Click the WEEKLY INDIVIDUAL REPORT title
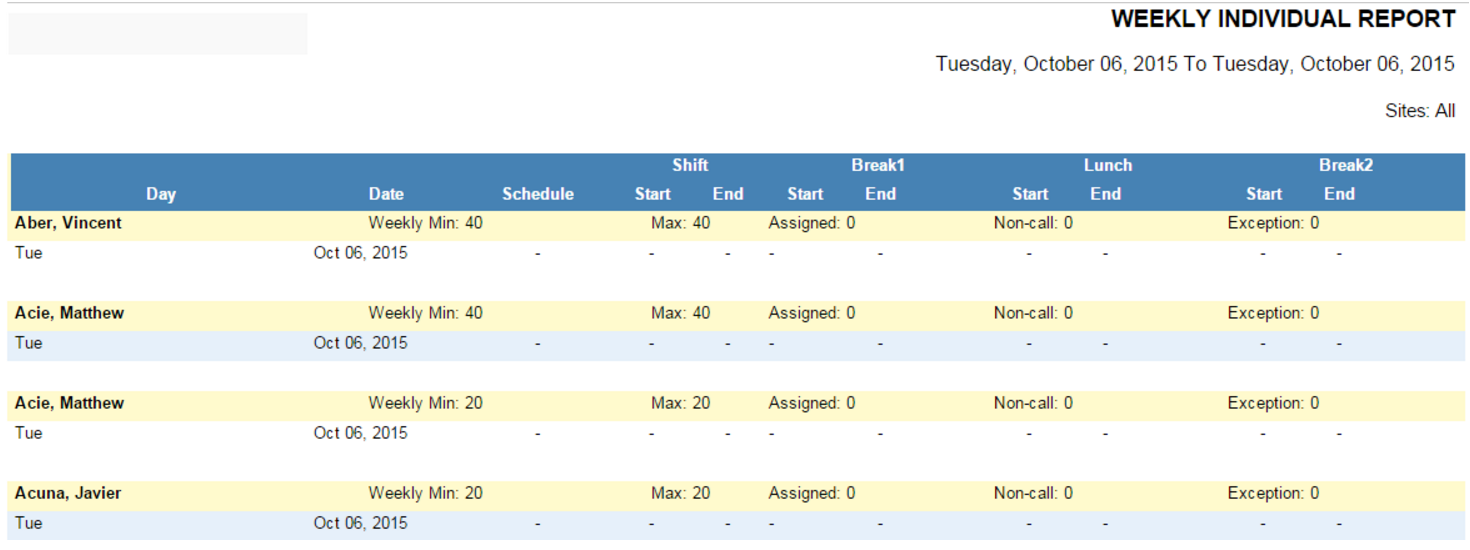1470x550 pixels. point(1282,19)
